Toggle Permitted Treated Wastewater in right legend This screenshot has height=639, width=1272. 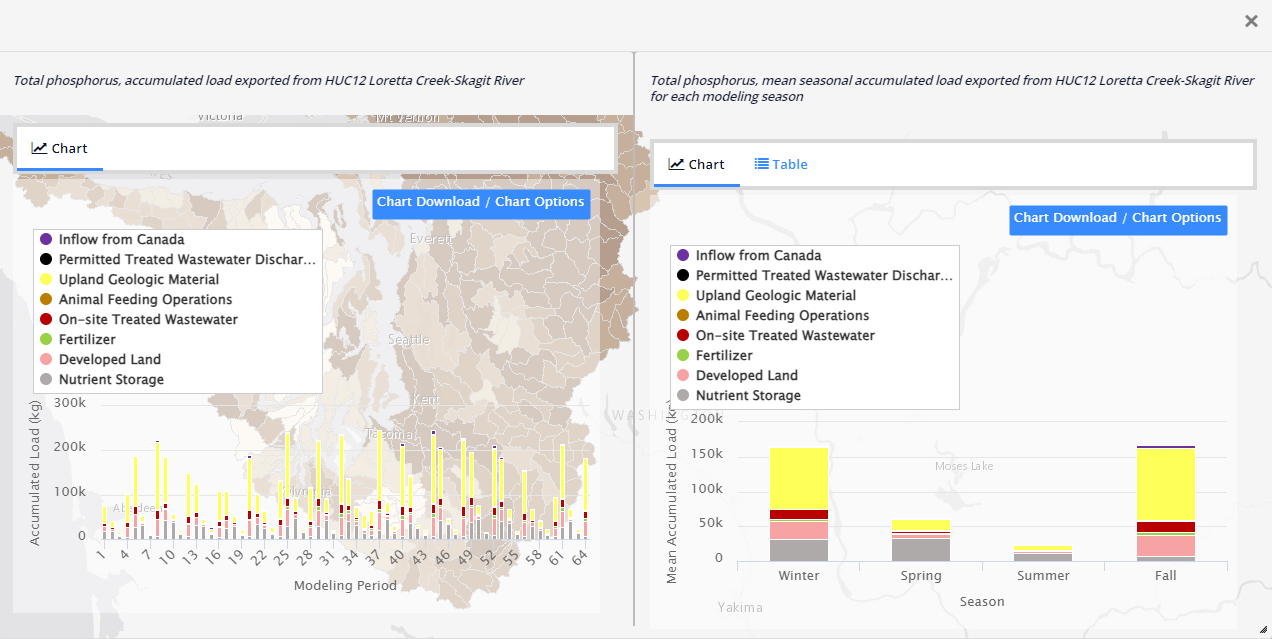tap(823, 276)
